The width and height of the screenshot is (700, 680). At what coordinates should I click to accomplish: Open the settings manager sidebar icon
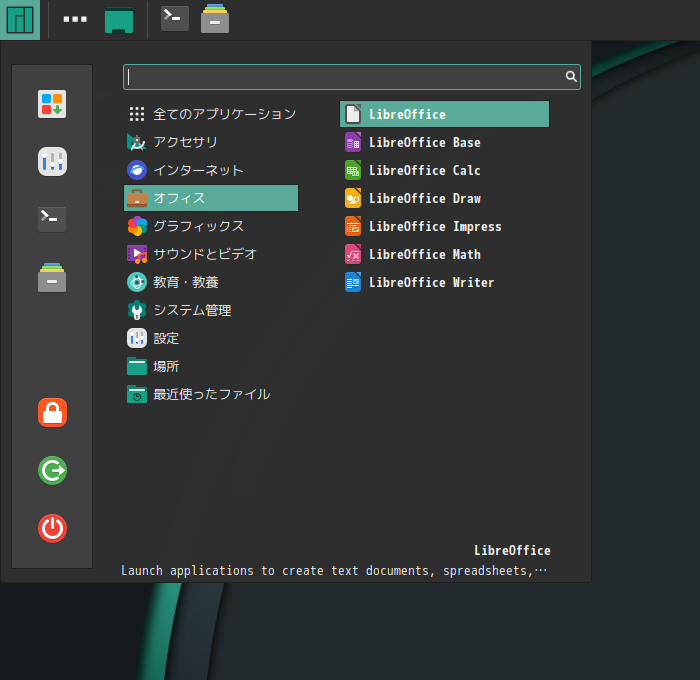click(x=52, y=162)
